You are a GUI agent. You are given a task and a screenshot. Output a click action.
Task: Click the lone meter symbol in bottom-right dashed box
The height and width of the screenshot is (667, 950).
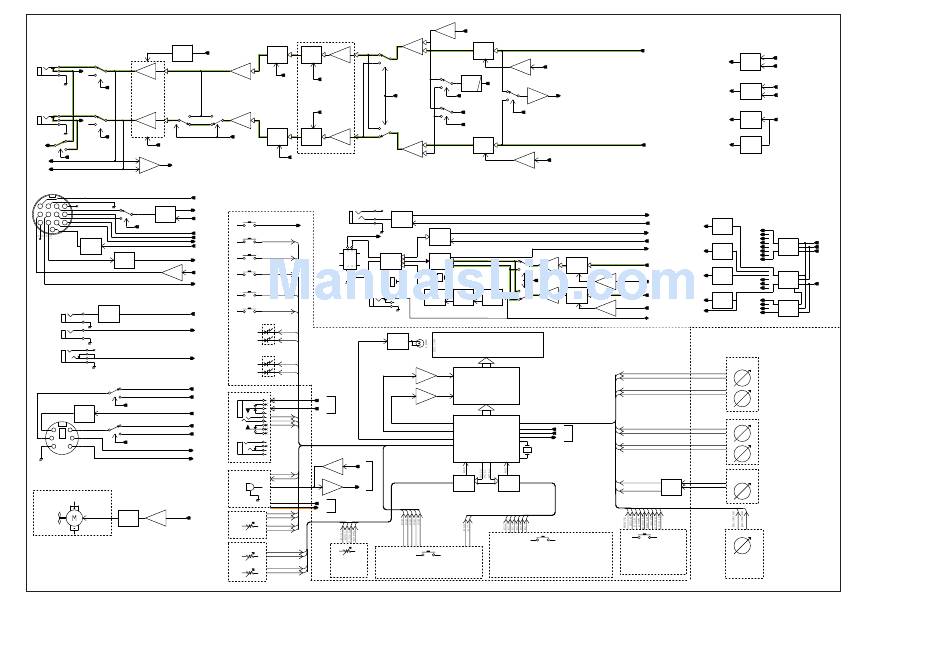click(x=742, y=546)
